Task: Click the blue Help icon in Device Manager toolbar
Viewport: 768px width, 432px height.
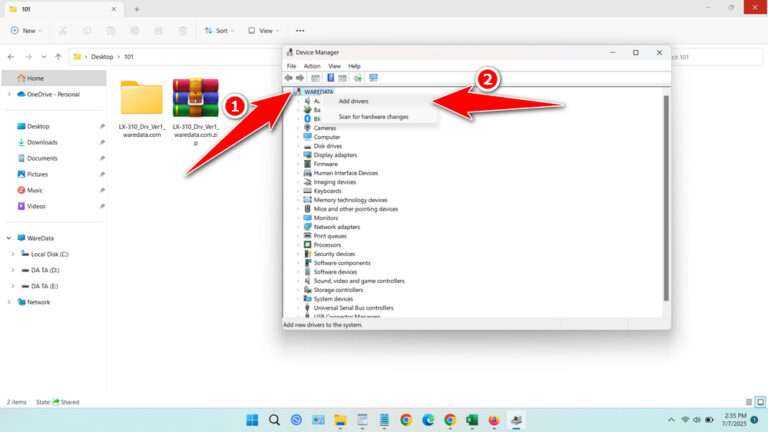Action: (330, 77)
